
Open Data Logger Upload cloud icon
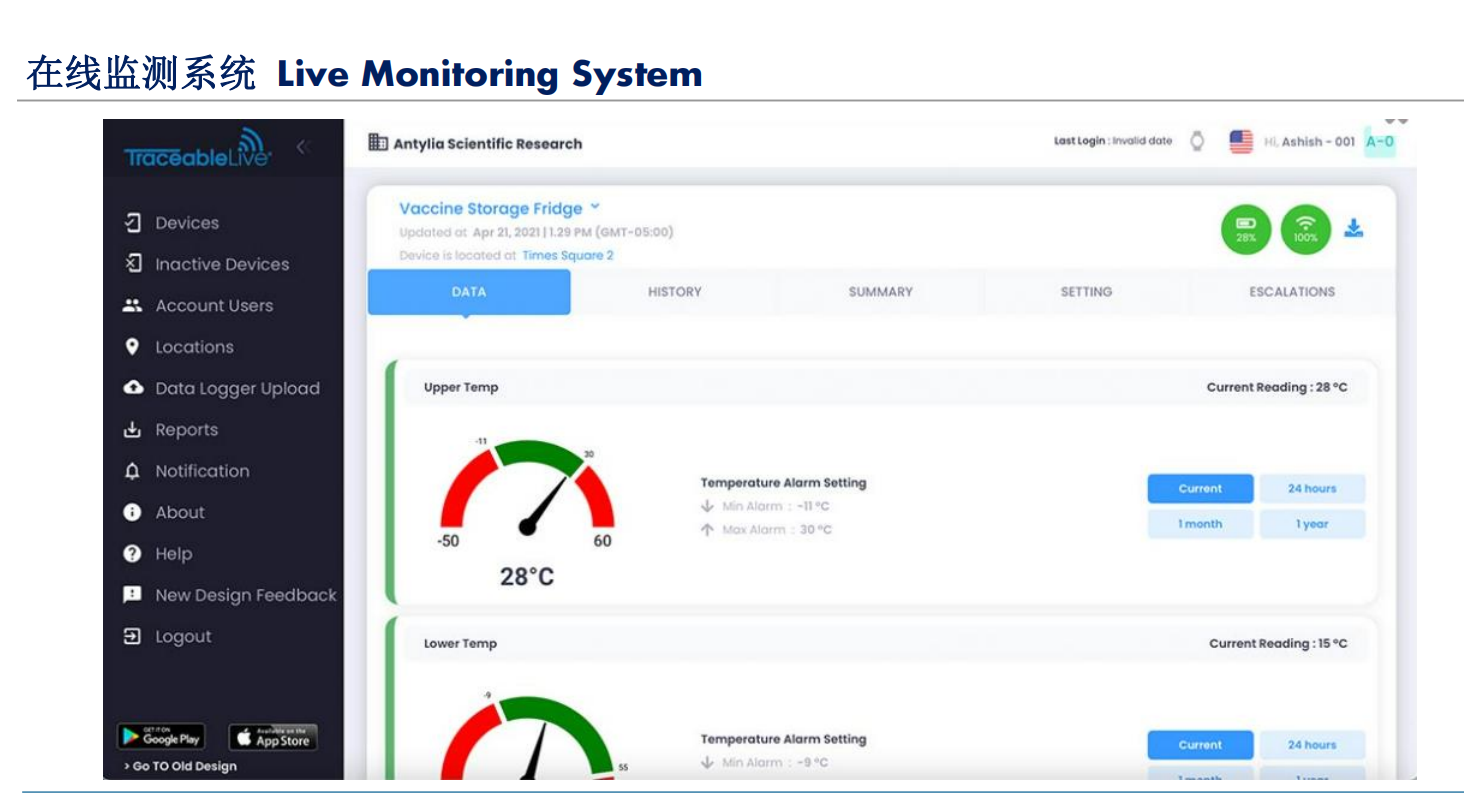click(x=132, y=388)
